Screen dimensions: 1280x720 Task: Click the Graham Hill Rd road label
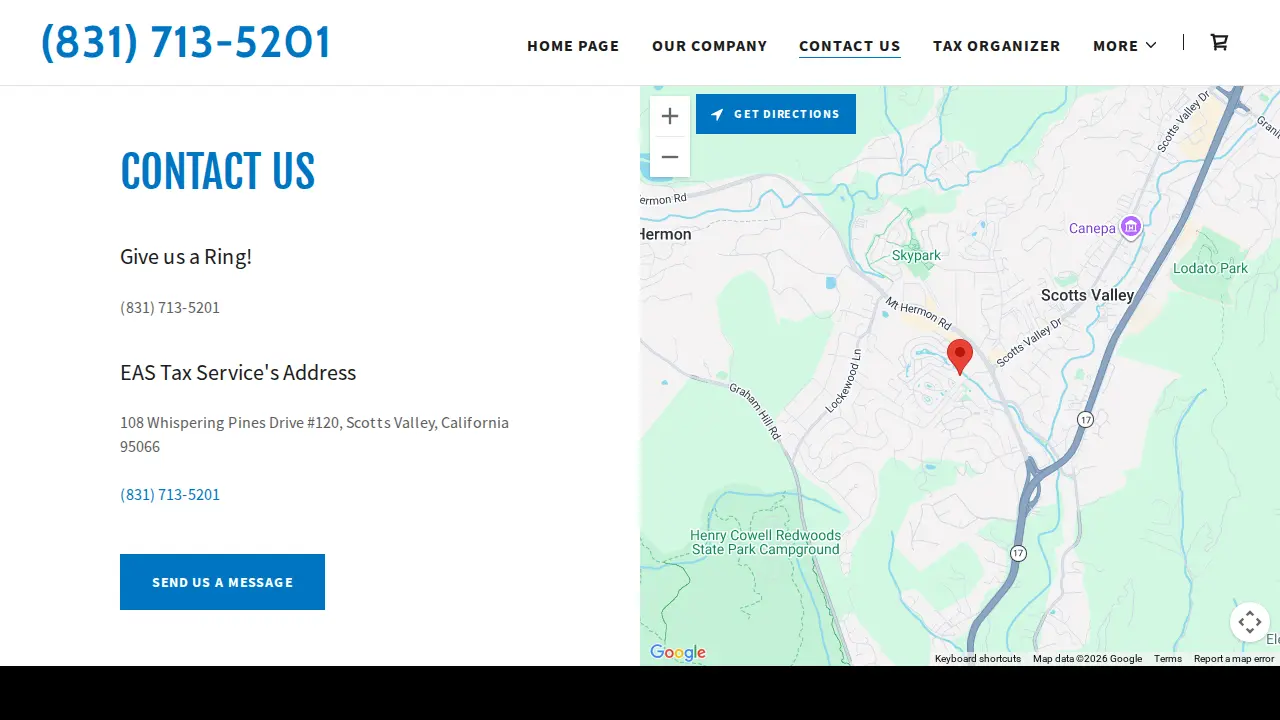755,411
